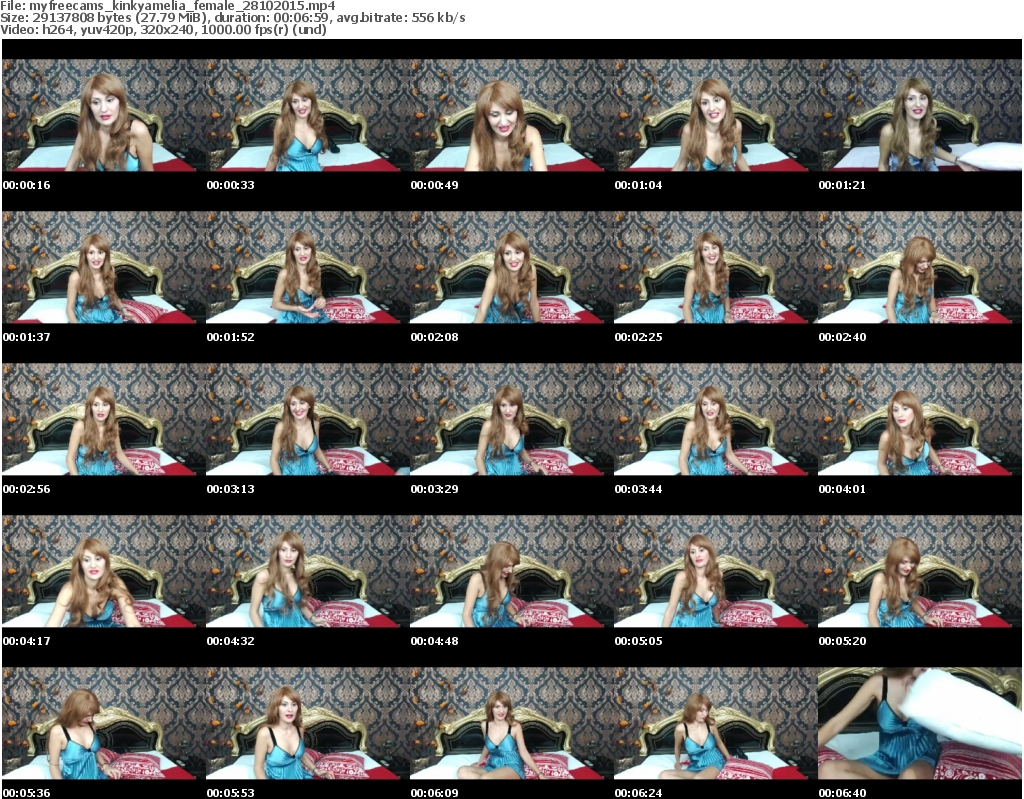Viewport: 1024px width, 799px height.
Task: Click the snapshot taken at 00:05:53
Action: point(308,723)
